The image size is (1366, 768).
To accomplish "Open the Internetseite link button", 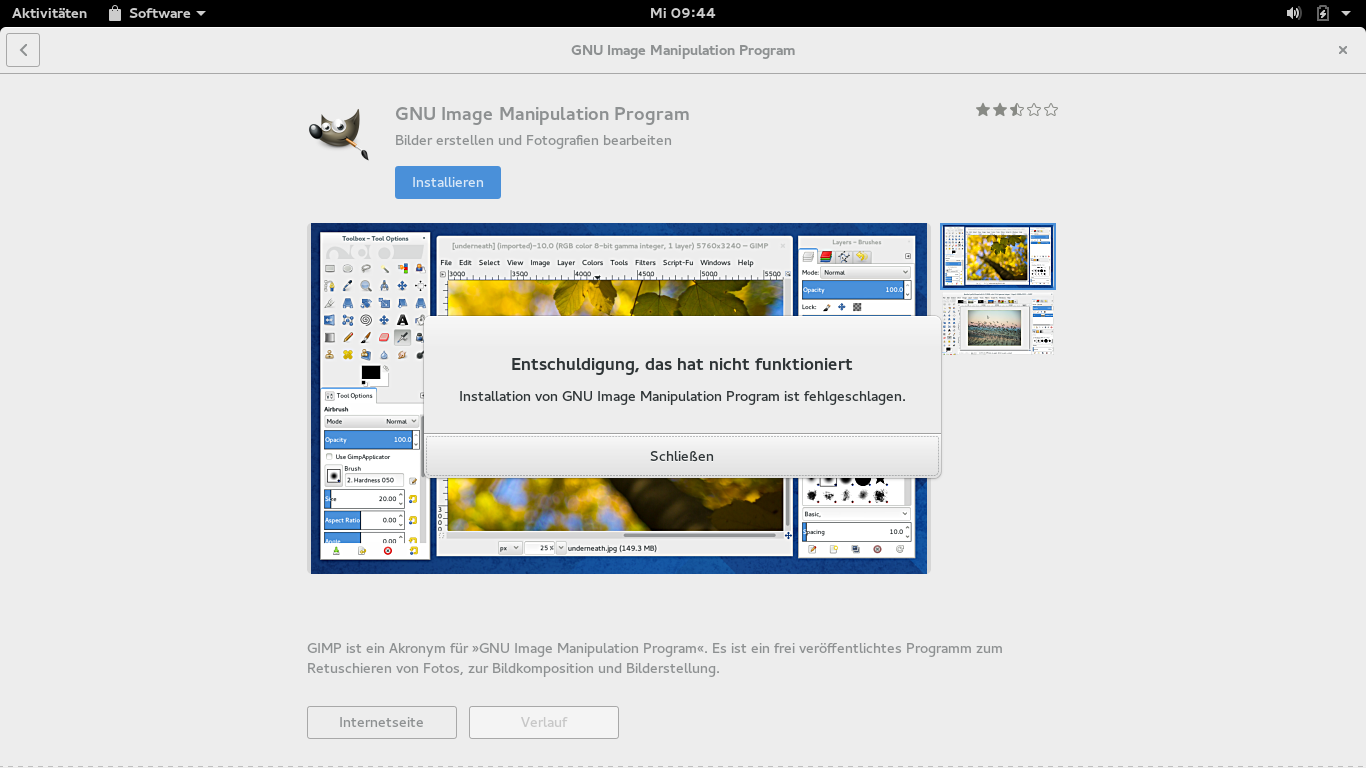I will 382,722.
